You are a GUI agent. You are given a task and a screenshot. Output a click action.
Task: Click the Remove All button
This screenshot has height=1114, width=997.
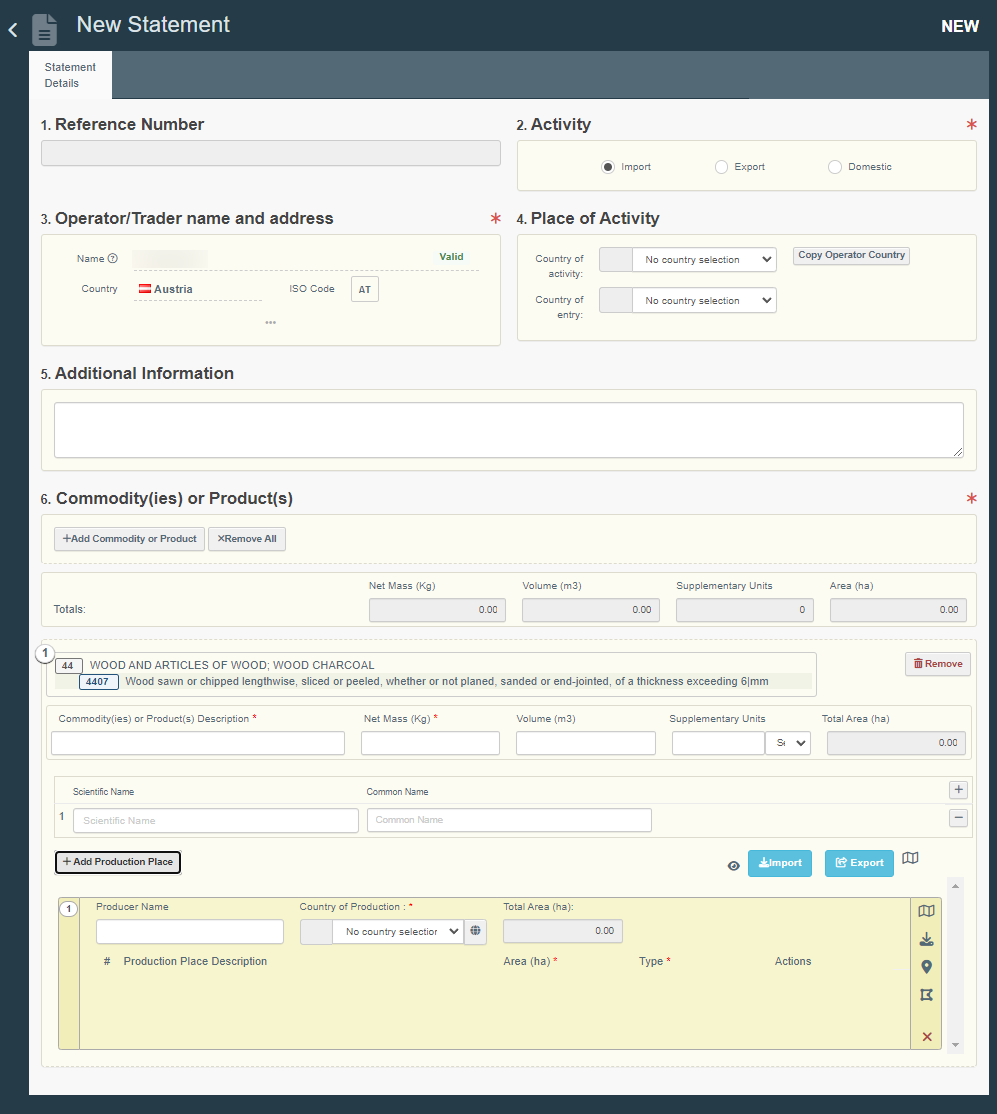(x=247, y=539)
